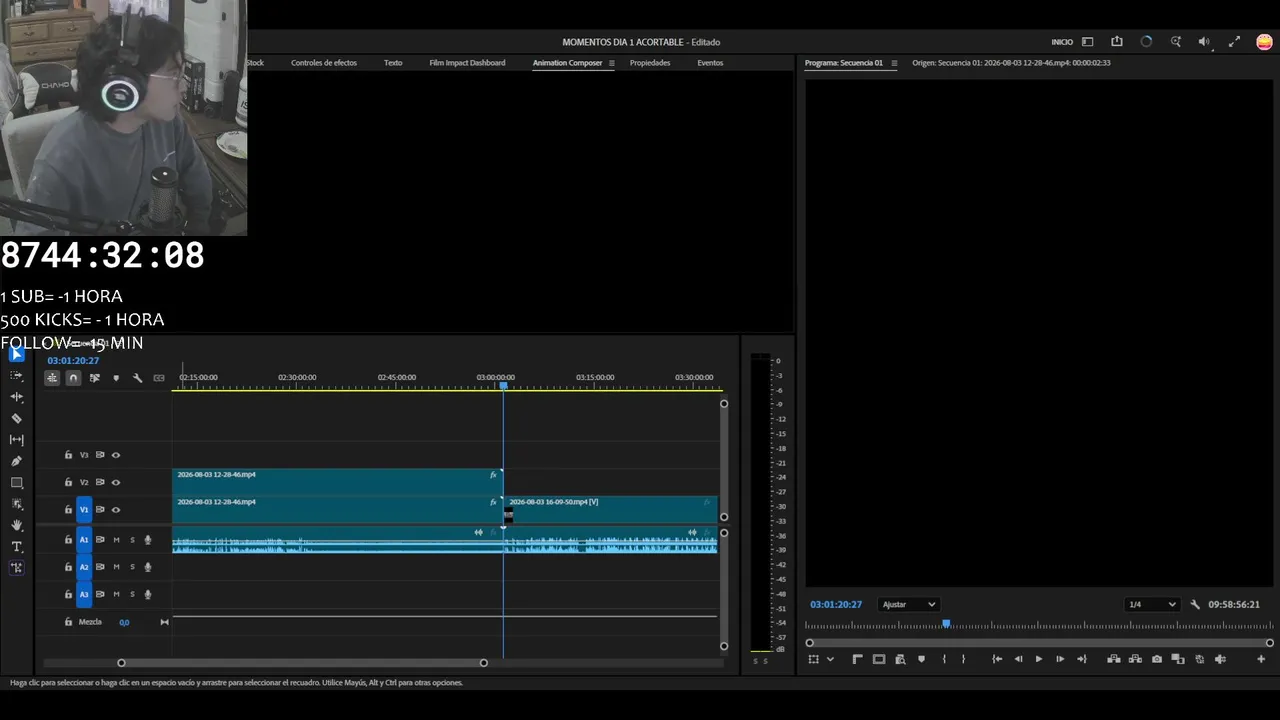Open the Ajustar zoom level dropdown
Screen dimensions: 1280x720
[908, 605]
